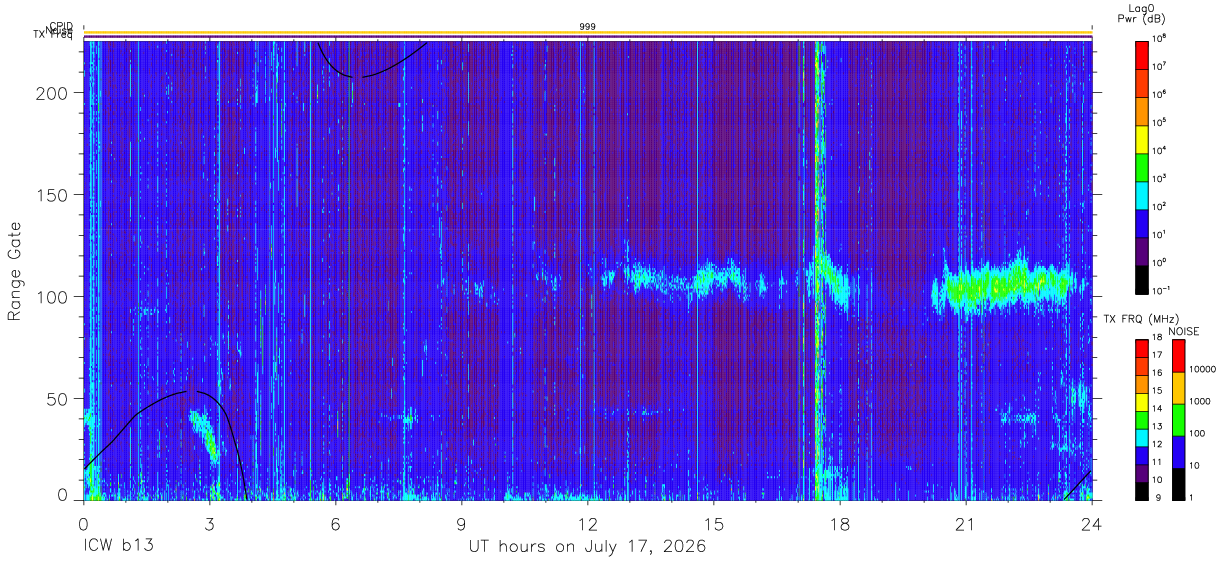This screenshot has height=567, width=1228.
Task: Click the orange CPID bar above the plot
Action: point(587,33)
